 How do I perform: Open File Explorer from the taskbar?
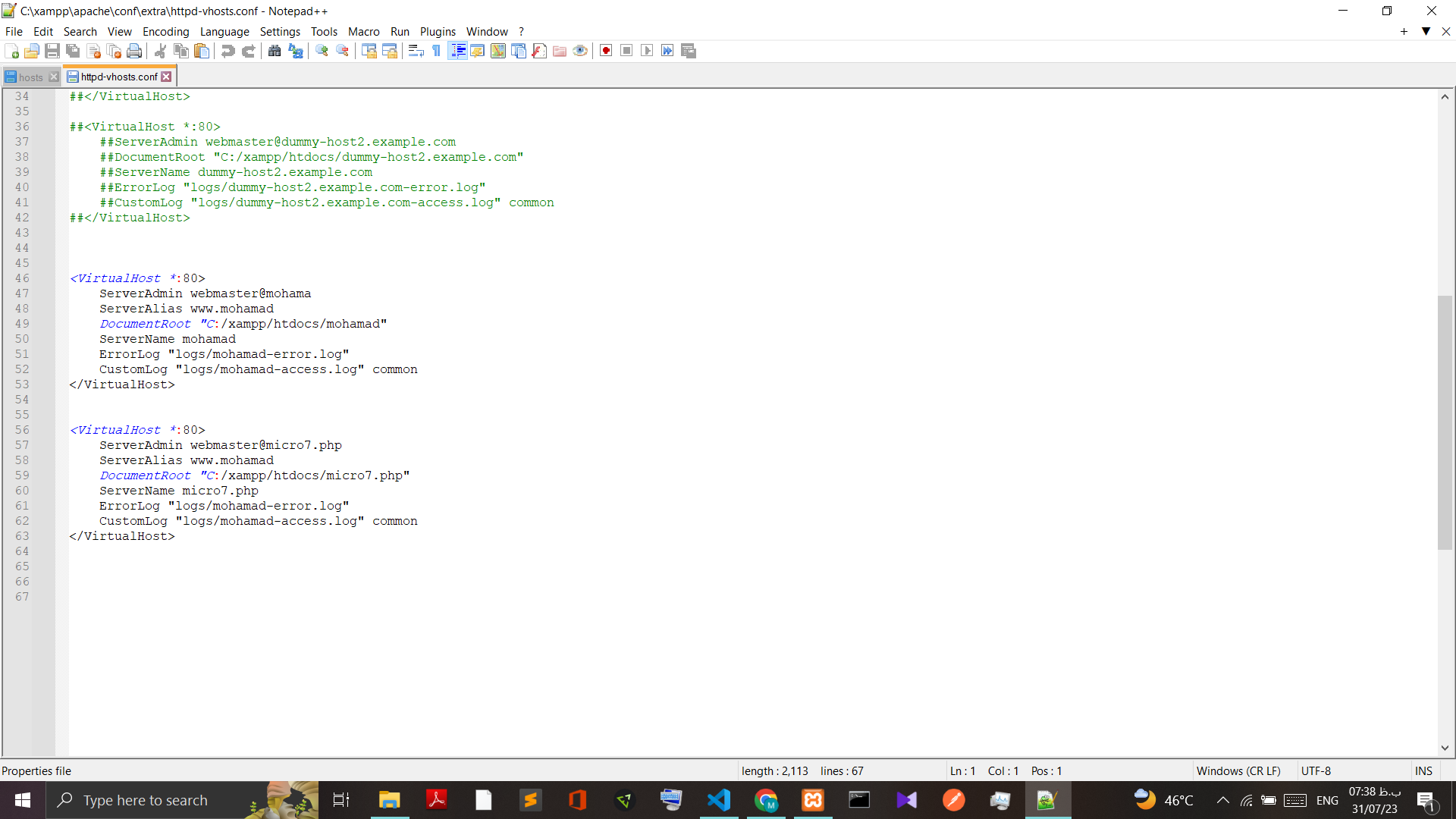(x=389, y=800)
